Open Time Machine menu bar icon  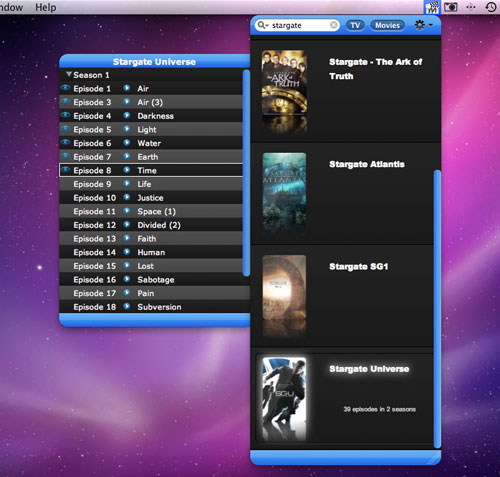click(x=491, y=7)
